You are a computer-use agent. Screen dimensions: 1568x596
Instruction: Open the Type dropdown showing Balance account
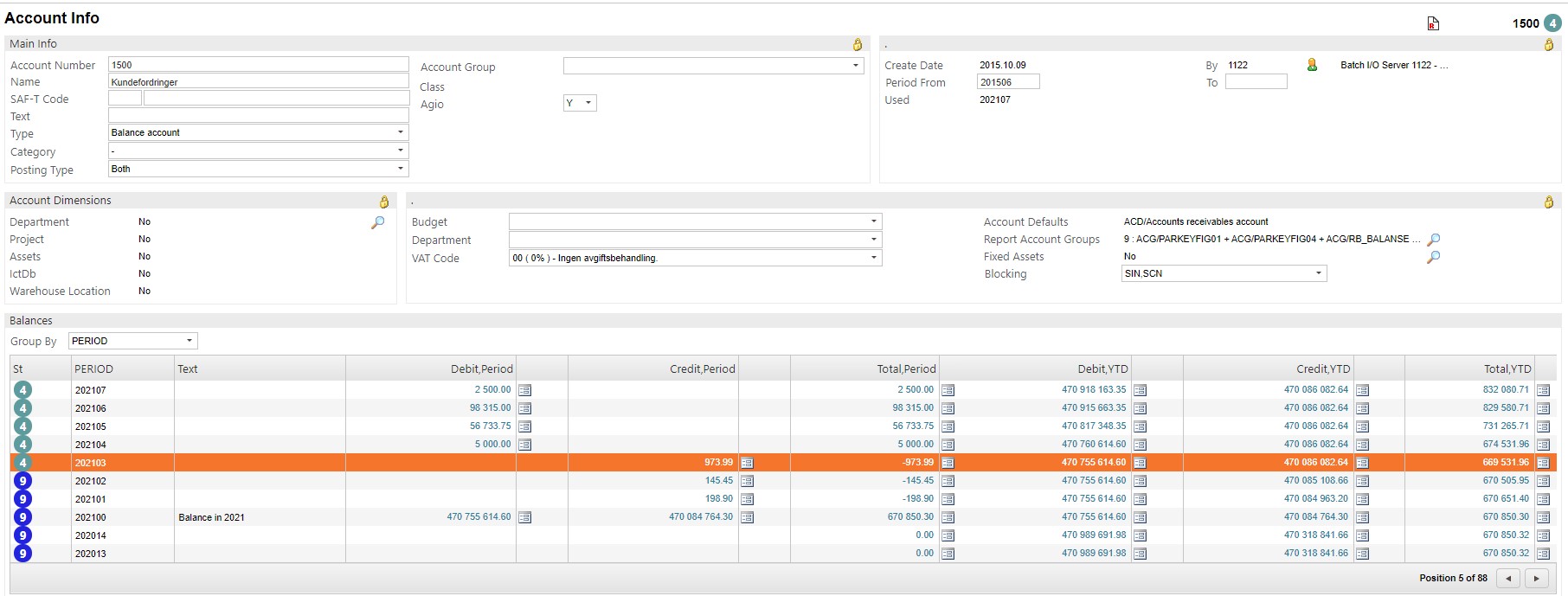pos(400,132)
